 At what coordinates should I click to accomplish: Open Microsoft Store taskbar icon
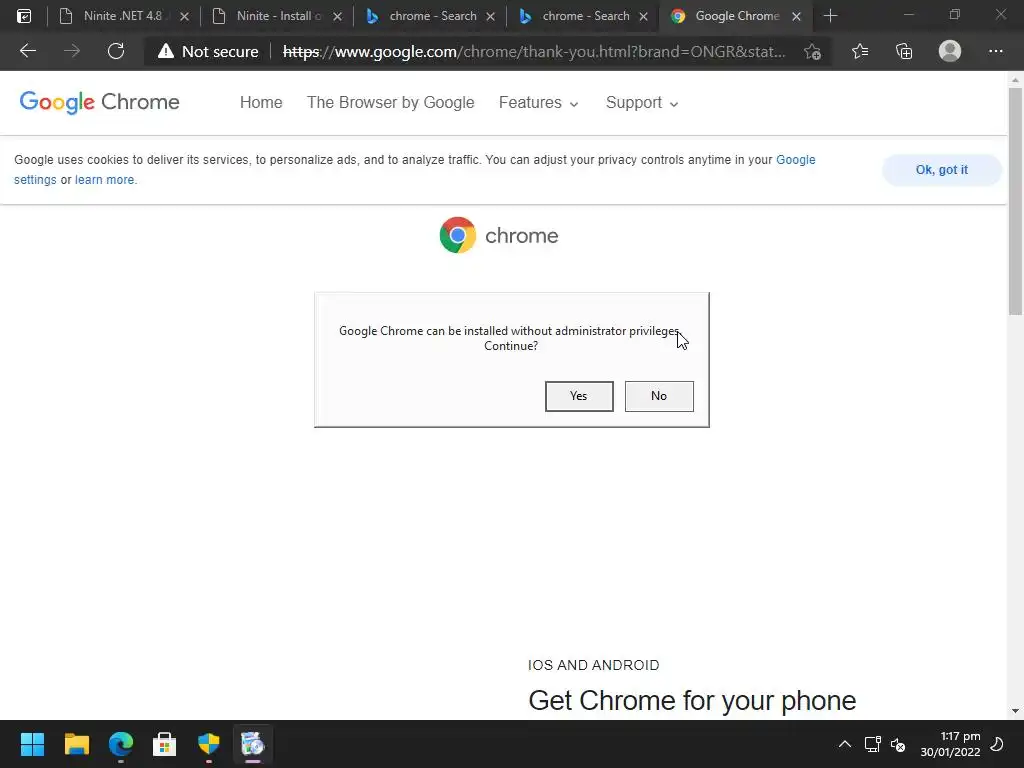pos(165,744)
